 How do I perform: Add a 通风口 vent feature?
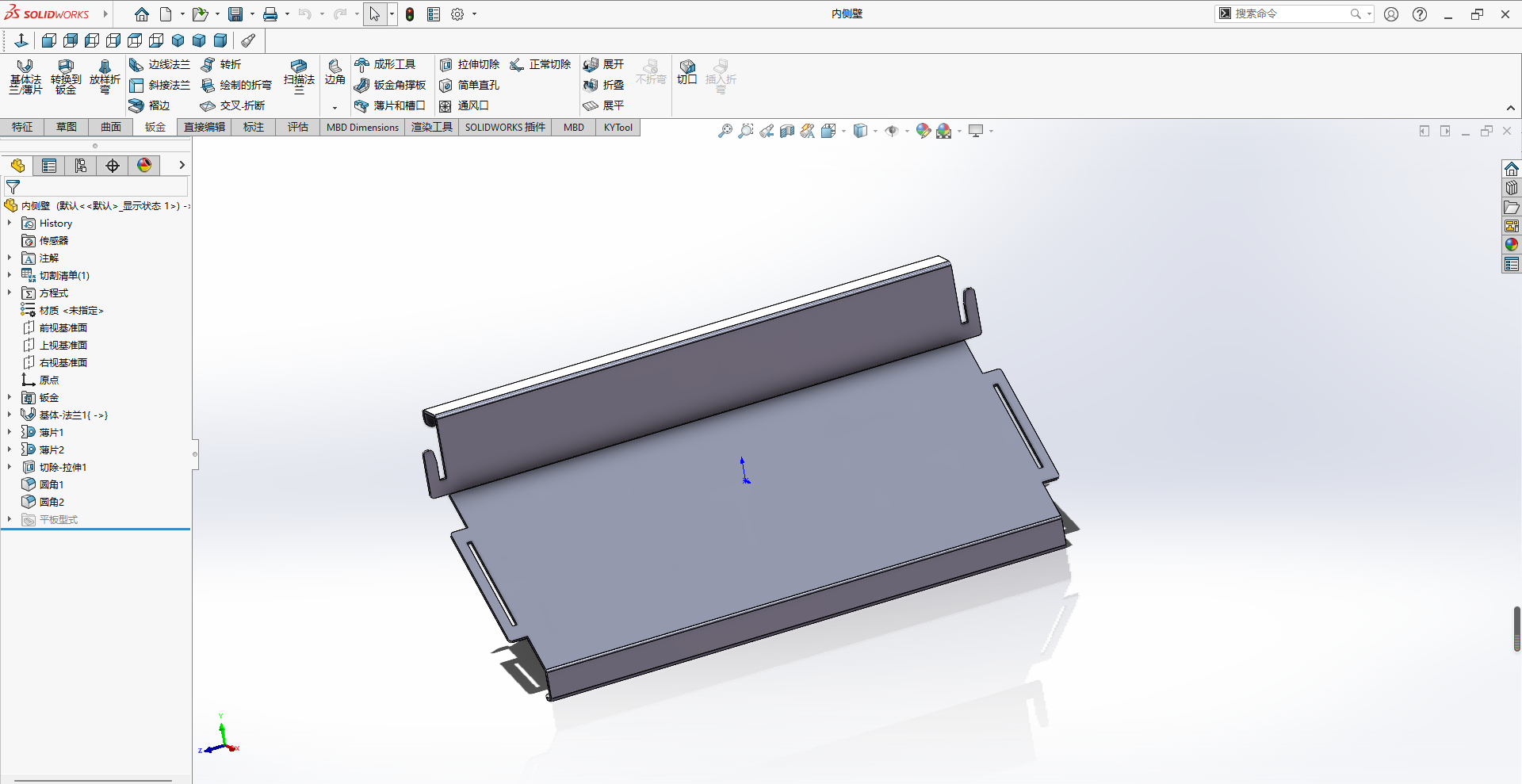(464, 105)
